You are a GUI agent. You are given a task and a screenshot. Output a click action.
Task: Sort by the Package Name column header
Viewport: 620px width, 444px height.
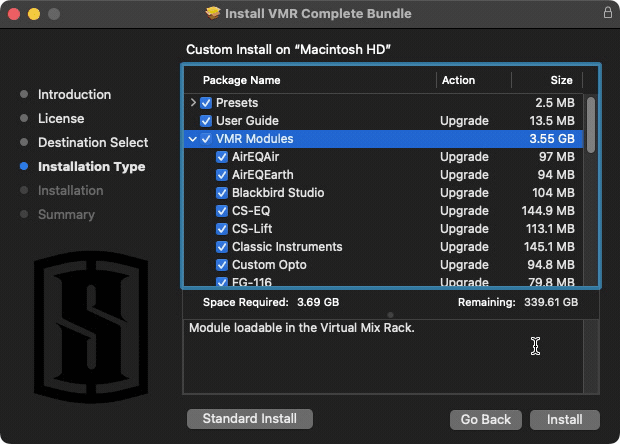tap(242, 80)
